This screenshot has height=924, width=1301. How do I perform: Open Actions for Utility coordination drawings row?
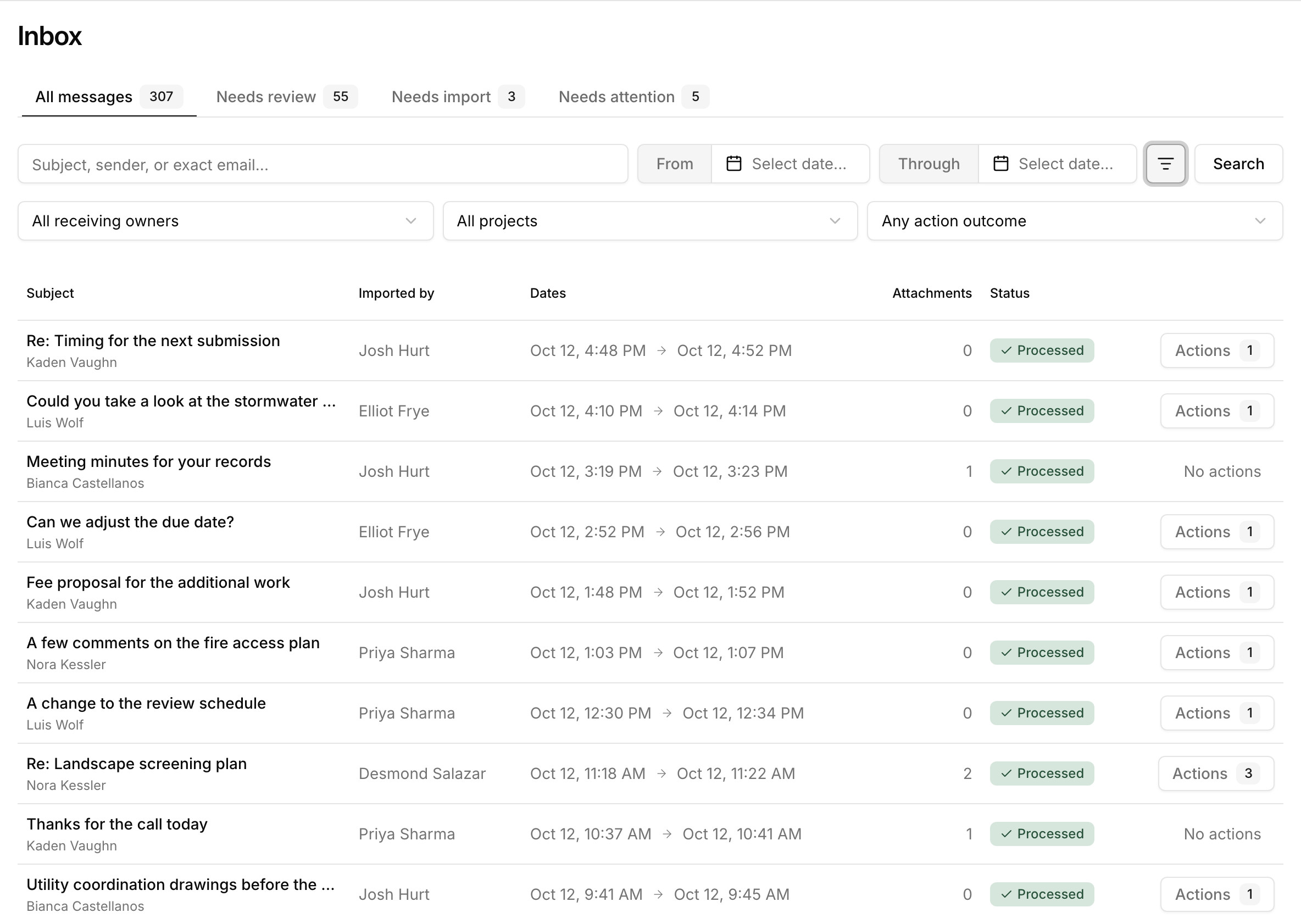click(x=1217, y=894)
